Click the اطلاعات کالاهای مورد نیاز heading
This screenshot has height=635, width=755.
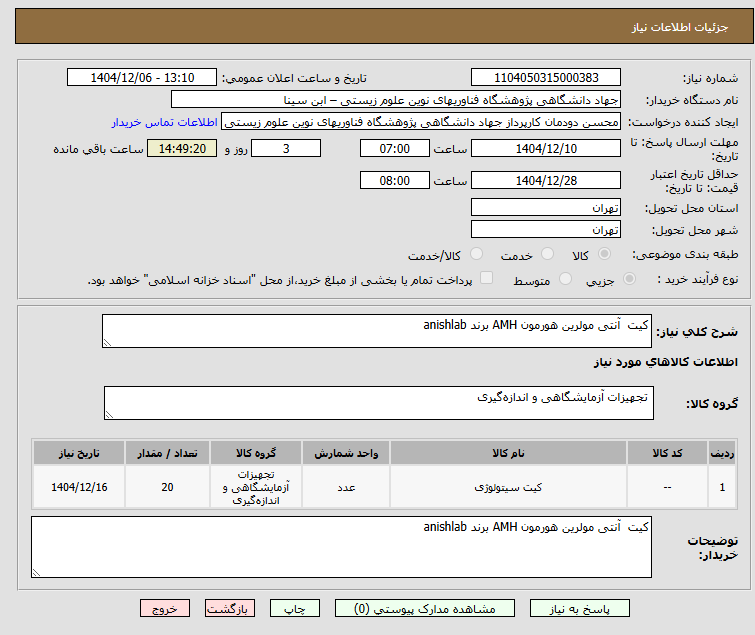[x=665, y=362]
